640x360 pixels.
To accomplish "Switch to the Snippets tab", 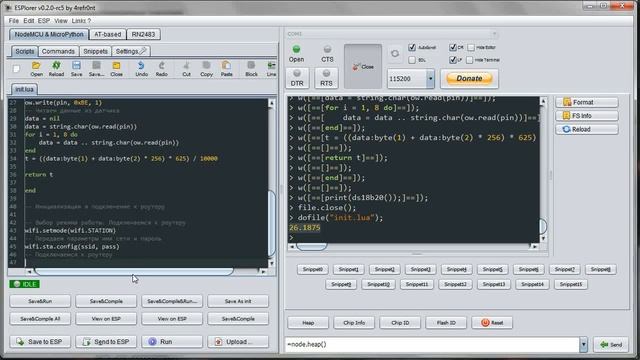I will (x=95, y=51).
